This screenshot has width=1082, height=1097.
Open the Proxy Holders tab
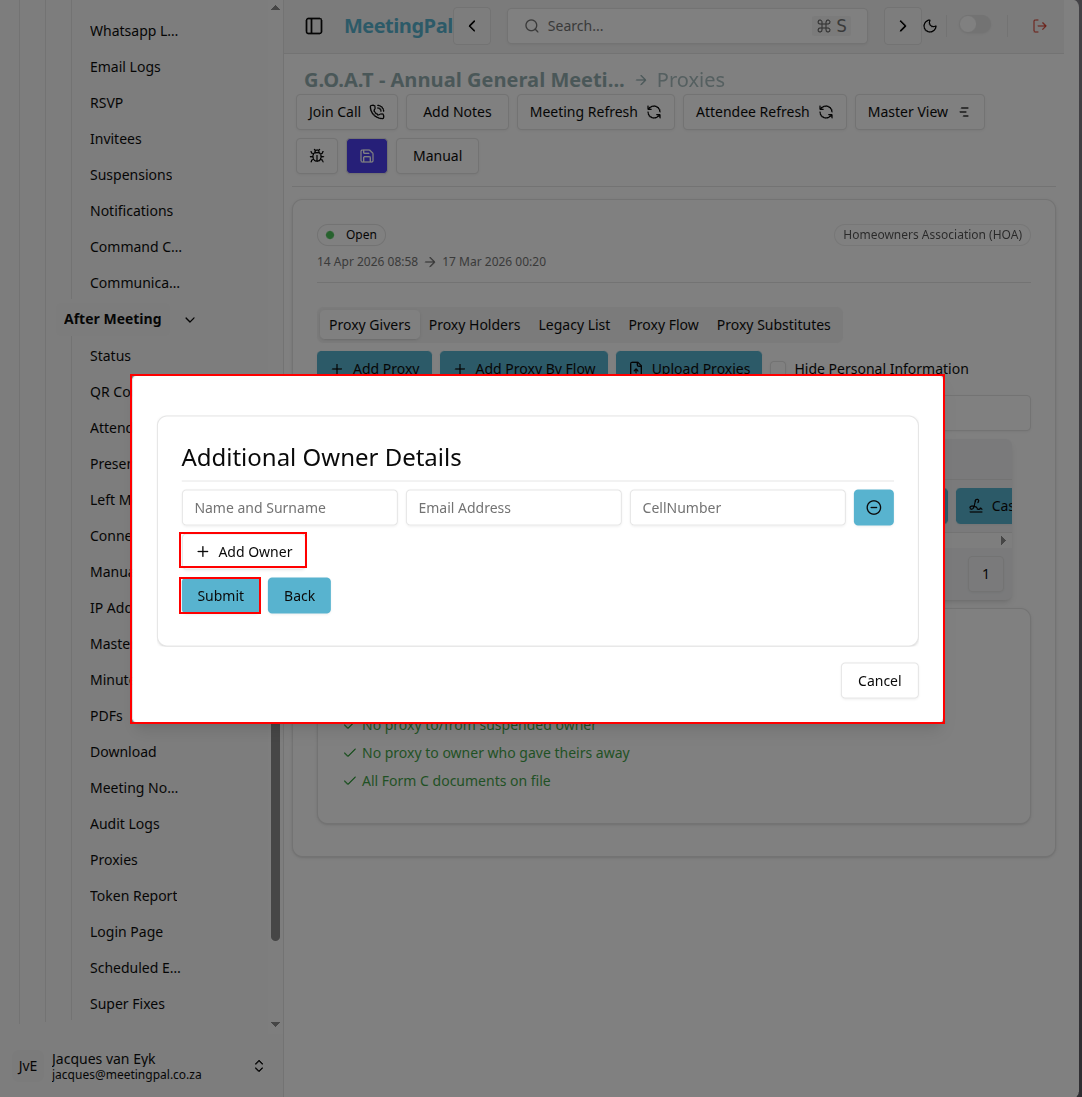click(x=474, y=325)
